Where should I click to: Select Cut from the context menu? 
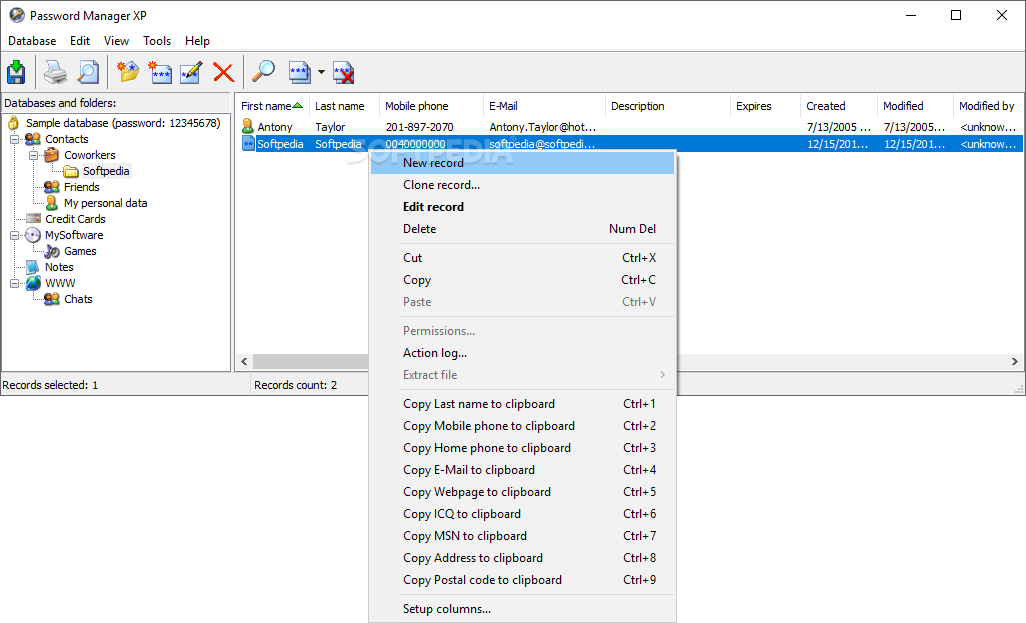coord(522,258)
